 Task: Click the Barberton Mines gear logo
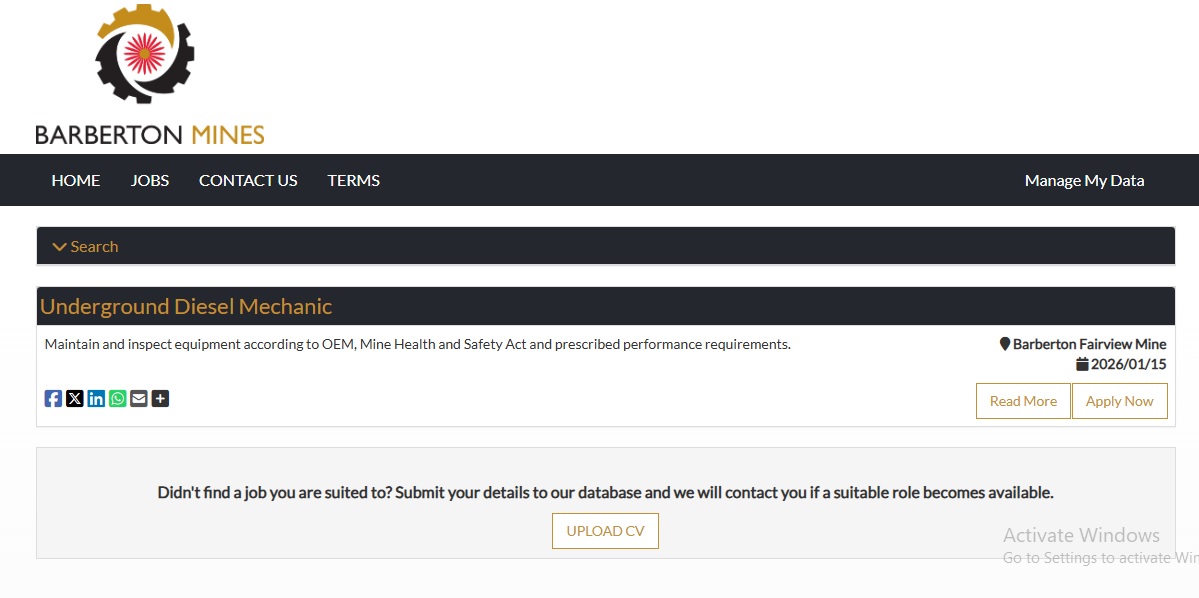[x=145, y=54]
